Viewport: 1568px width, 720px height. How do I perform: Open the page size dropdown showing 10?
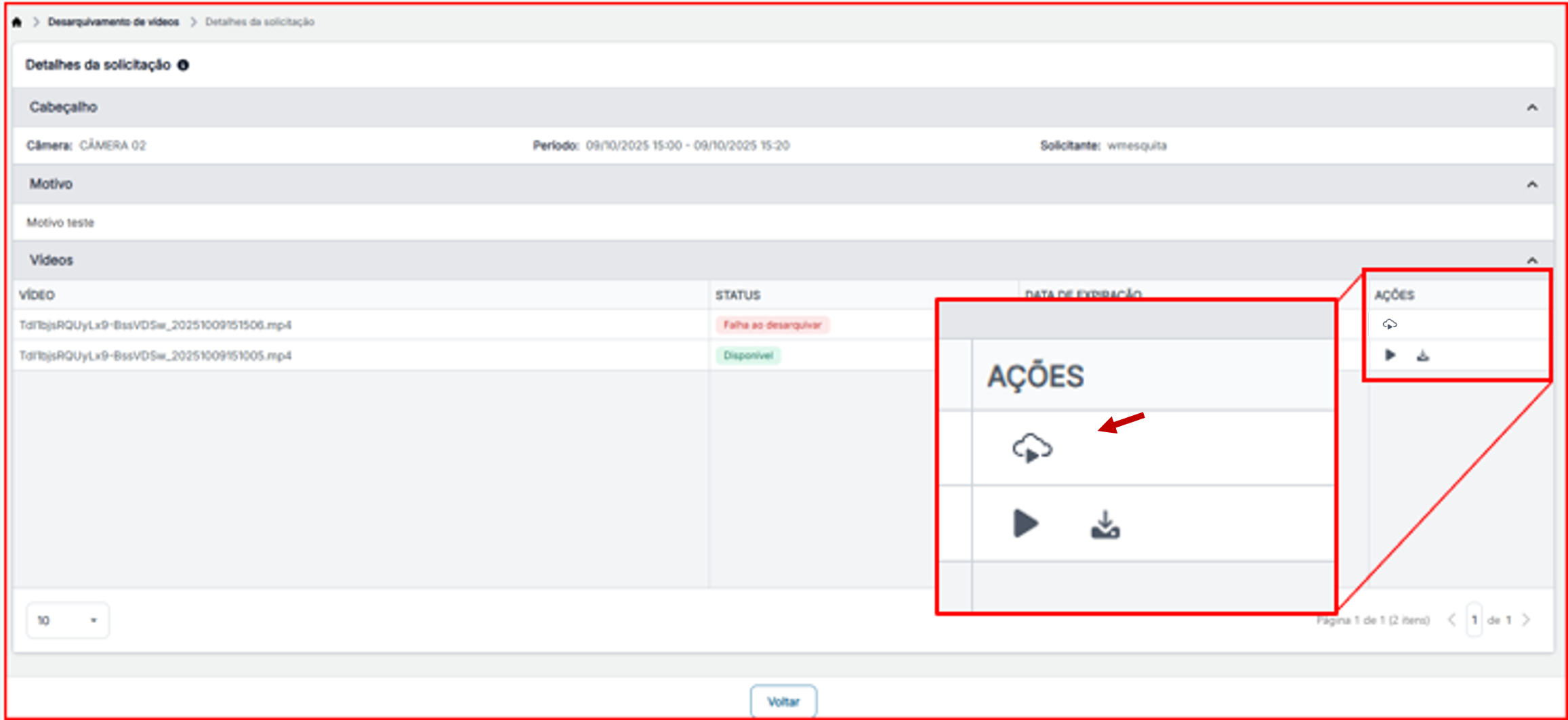click(68, 620)
